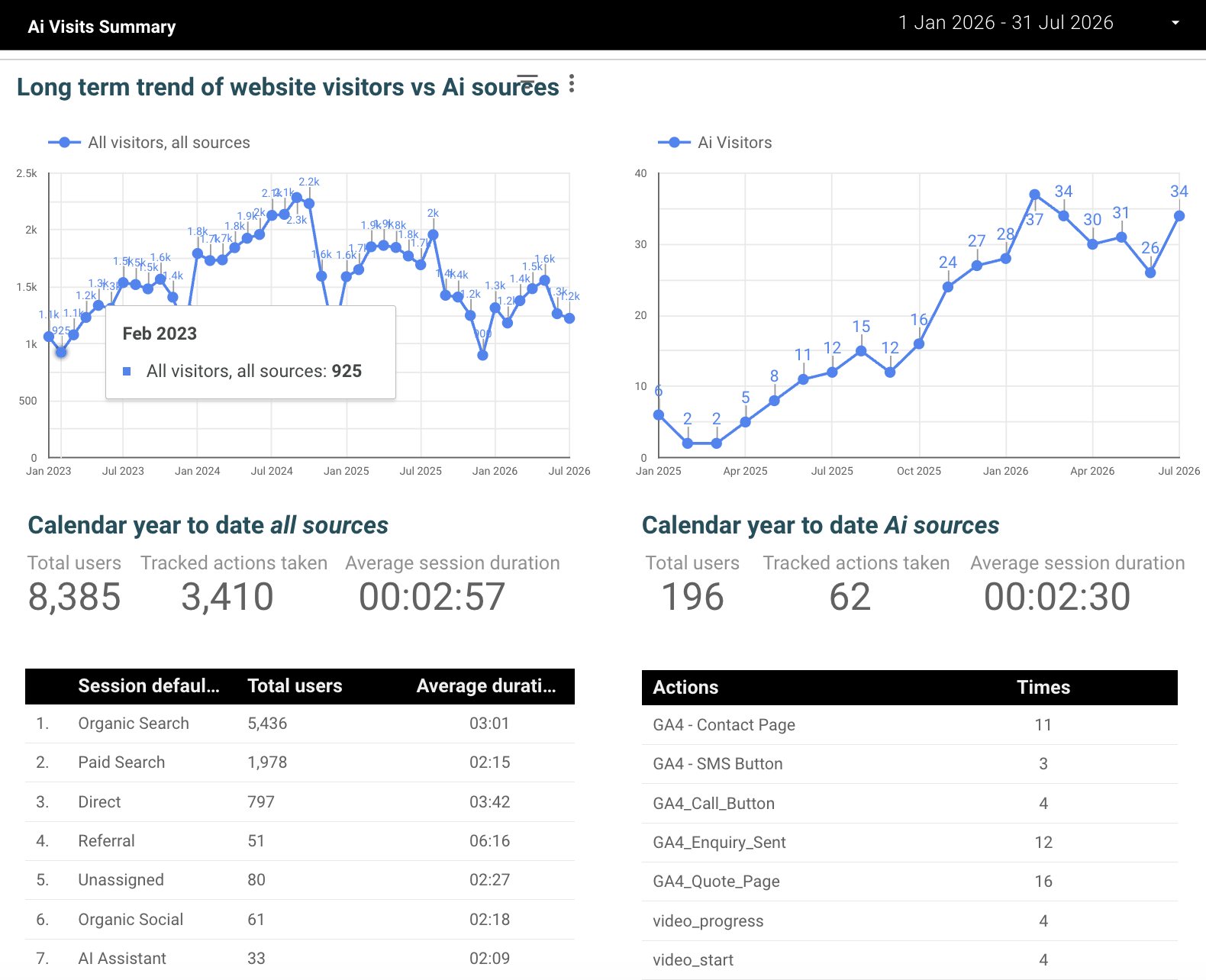Click the video_progress action row
Screen dimensions: 1206x980
tap(910, 921)
